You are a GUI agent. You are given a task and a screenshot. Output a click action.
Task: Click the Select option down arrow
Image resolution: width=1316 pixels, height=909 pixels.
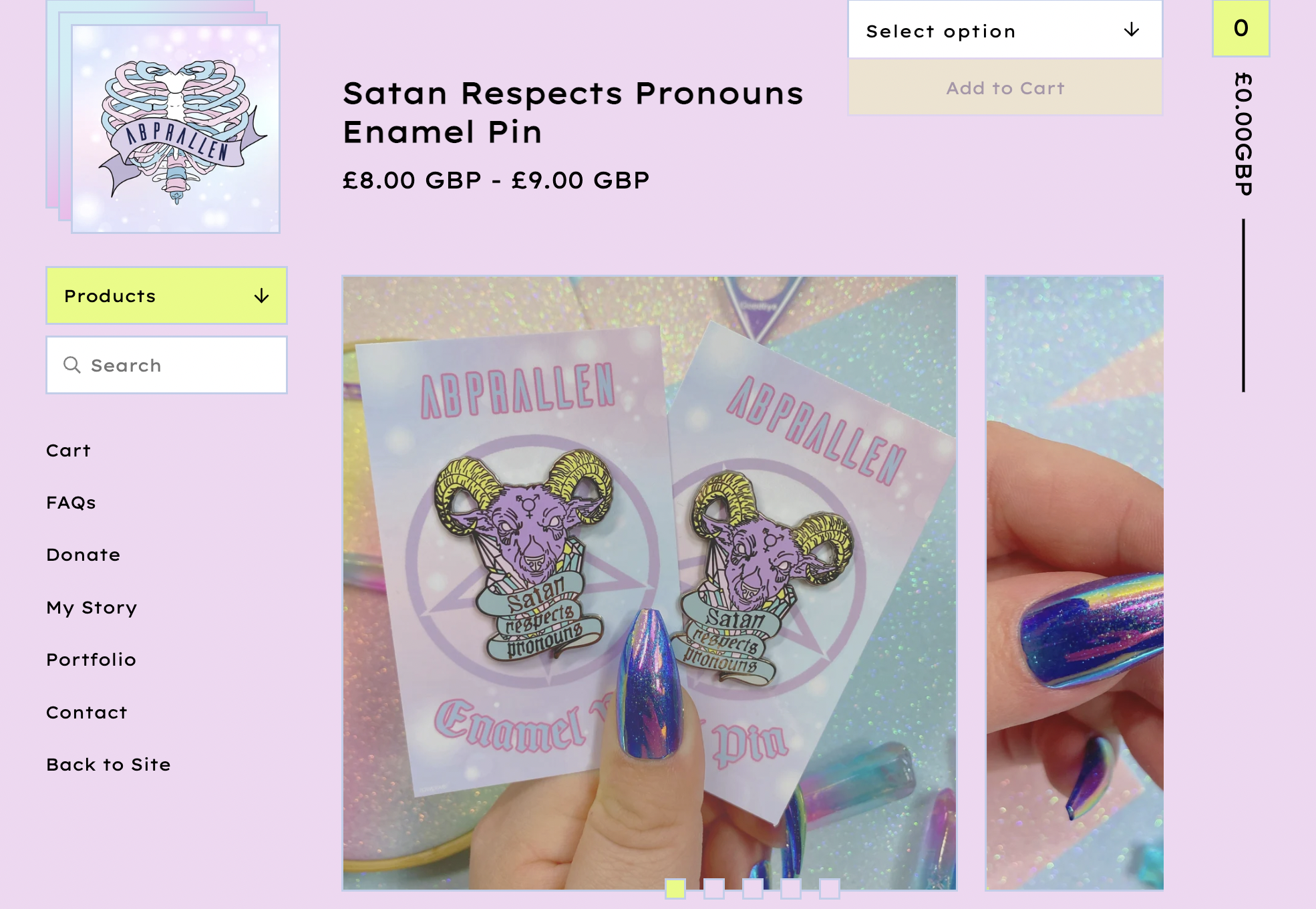coord(1131,30)
